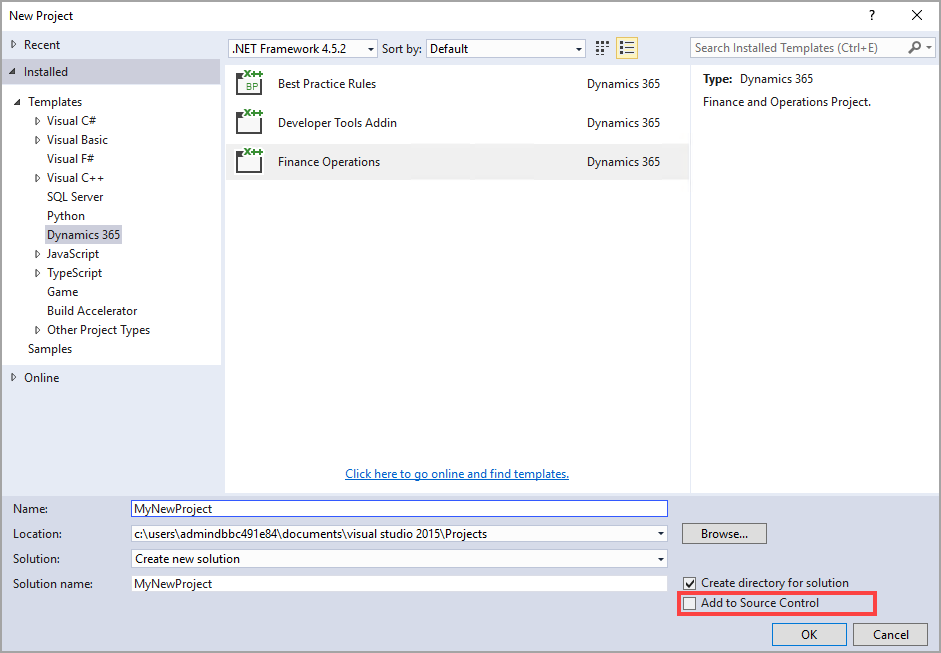
Task: Select the Developer Tools Addin template icon
Action: click(249, 122)
